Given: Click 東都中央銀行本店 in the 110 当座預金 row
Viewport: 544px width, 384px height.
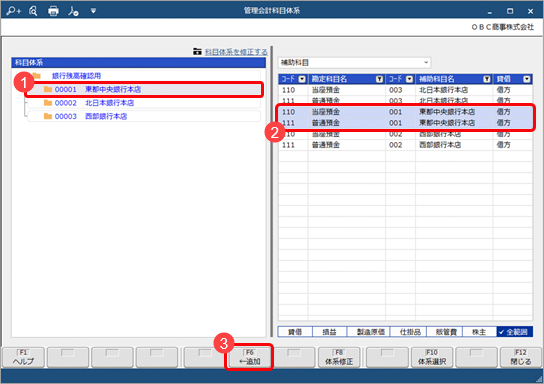Looking at the screenshot, I should pyautogui.click(x=447, y=112).
